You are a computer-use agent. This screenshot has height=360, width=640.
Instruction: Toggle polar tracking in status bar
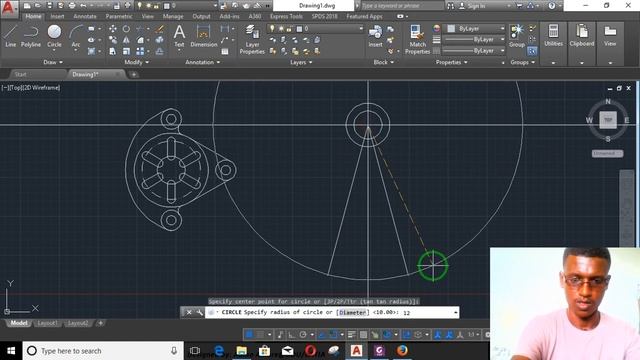coord(303,335)
